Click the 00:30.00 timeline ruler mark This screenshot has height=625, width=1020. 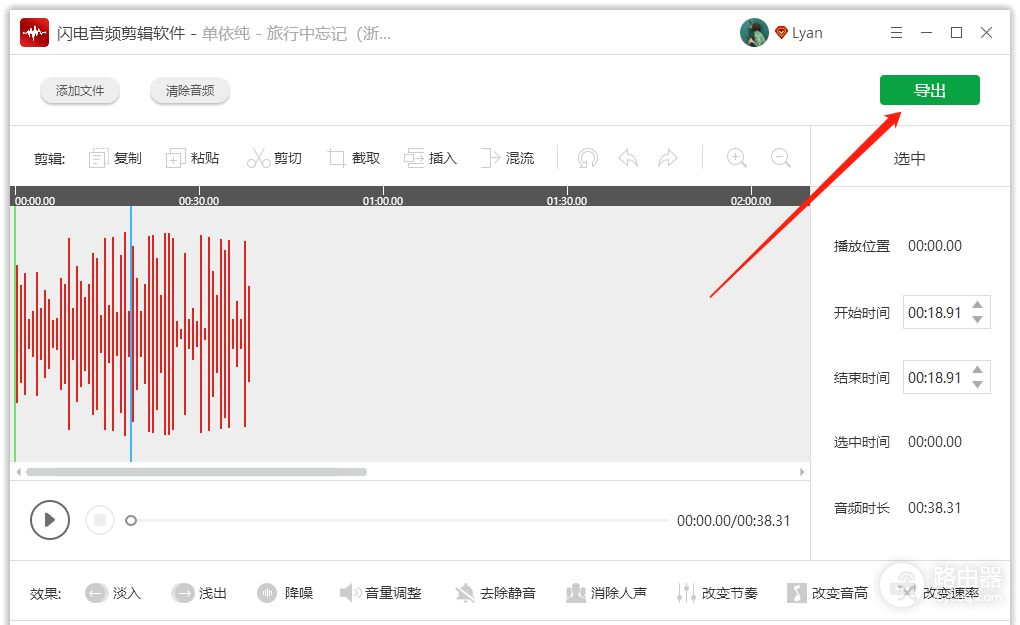[x=198, y=201]
